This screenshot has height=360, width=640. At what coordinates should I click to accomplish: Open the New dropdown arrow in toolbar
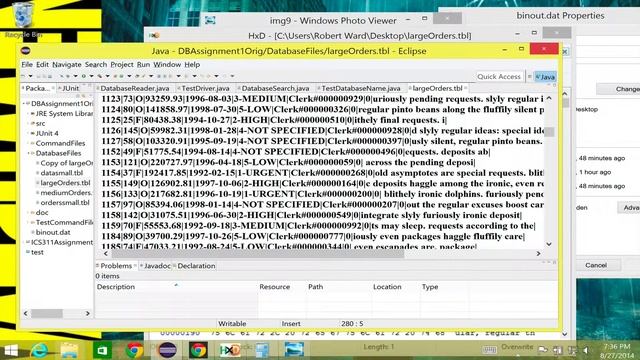click(30, 76)
